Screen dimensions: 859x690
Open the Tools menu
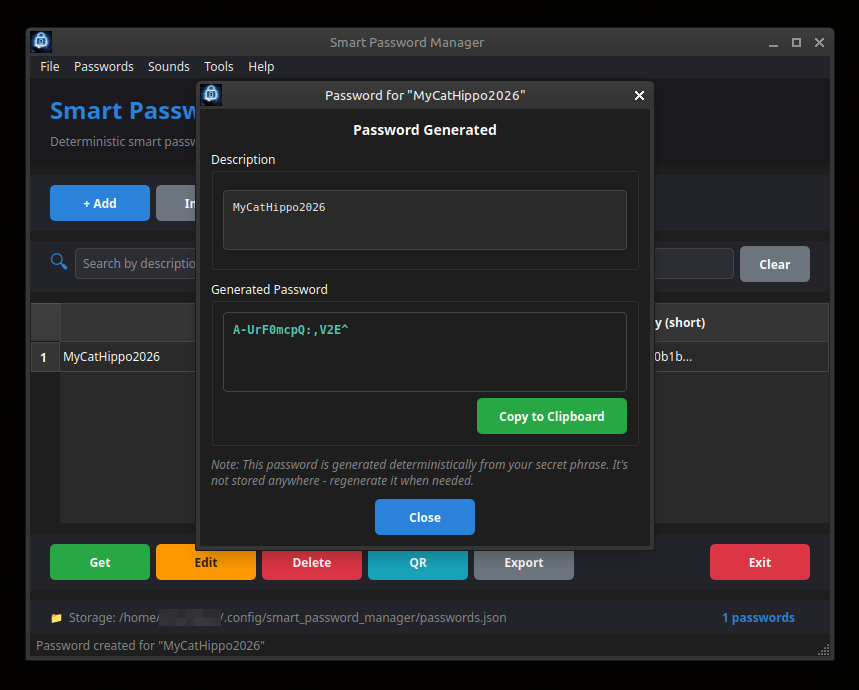pos(219,67)
